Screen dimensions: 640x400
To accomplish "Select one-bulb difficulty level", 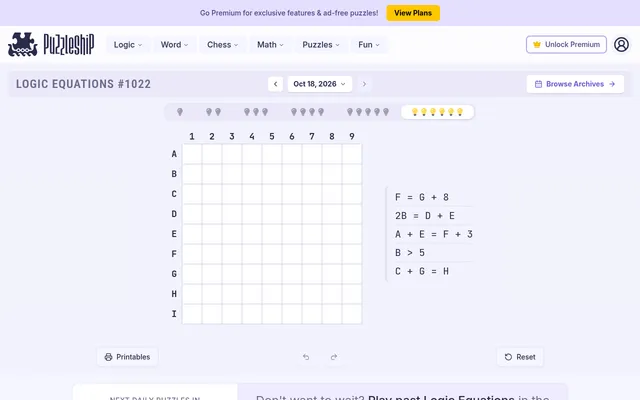I will click(180, 112).
